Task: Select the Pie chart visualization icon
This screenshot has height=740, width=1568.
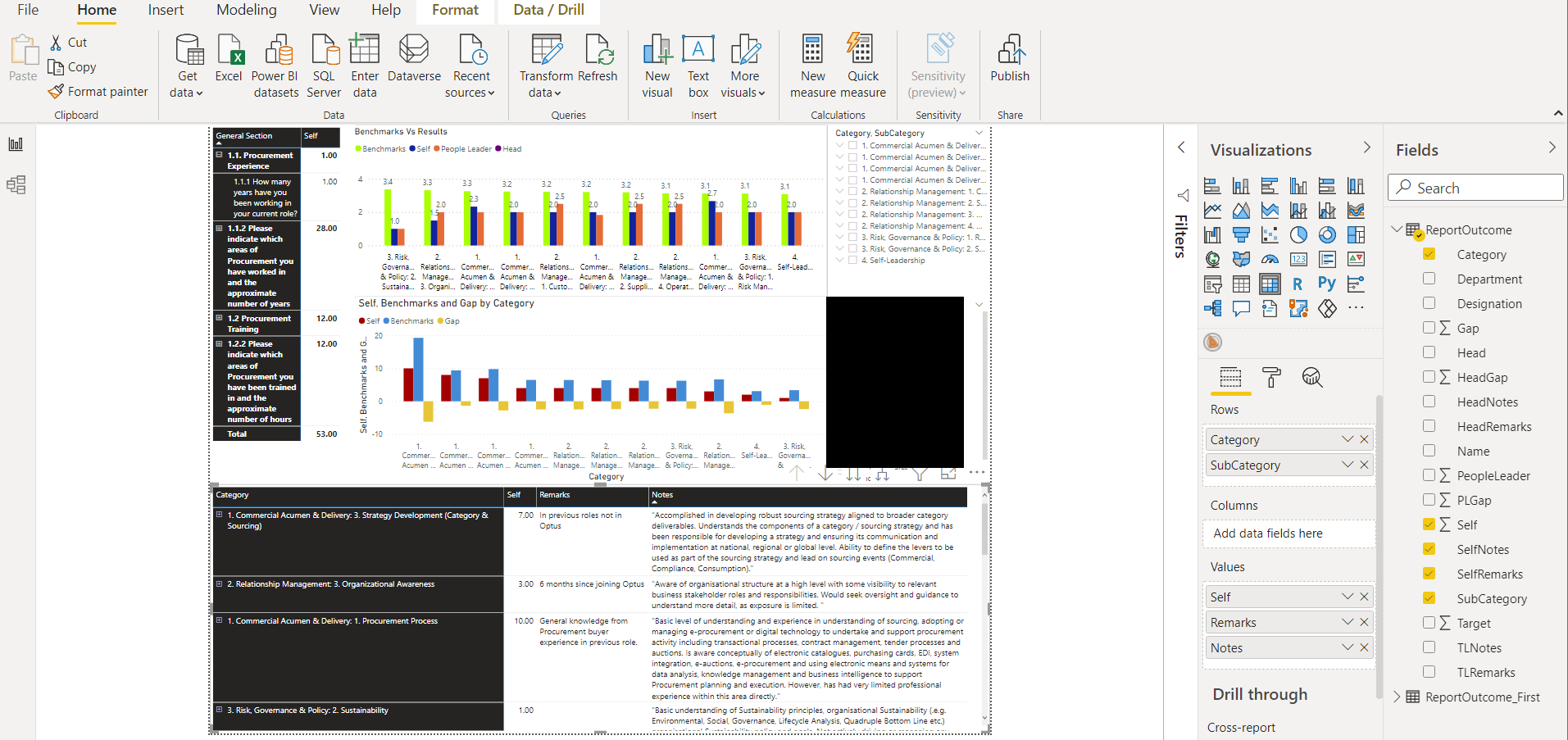Action: click(1299, 234)
